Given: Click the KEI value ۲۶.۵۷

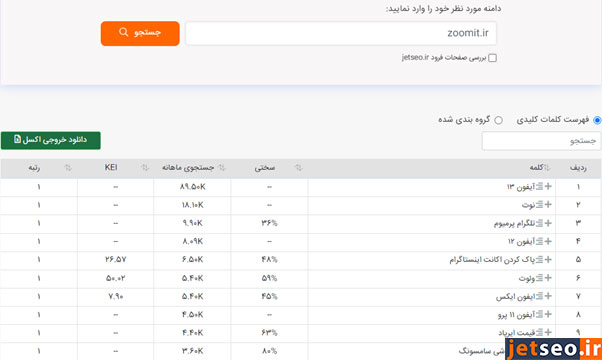Looking at the screenshot, I should click(116, 260).
